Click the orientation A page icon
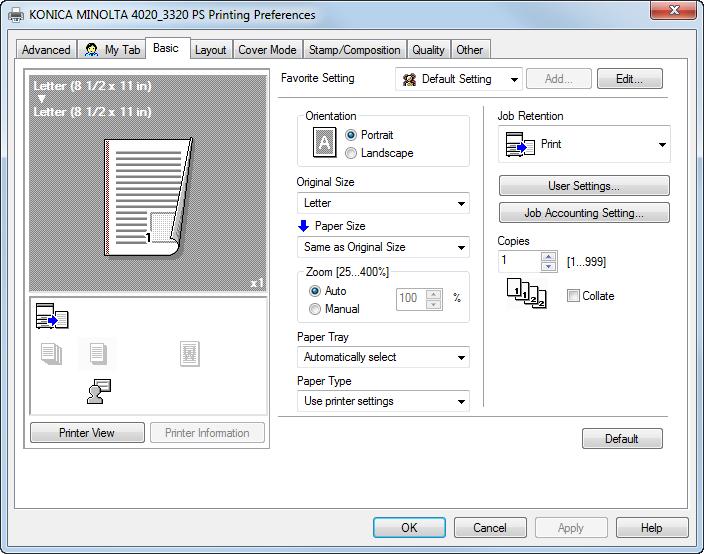The height and width of the screenshot is (554, 704). pos(324,143)
